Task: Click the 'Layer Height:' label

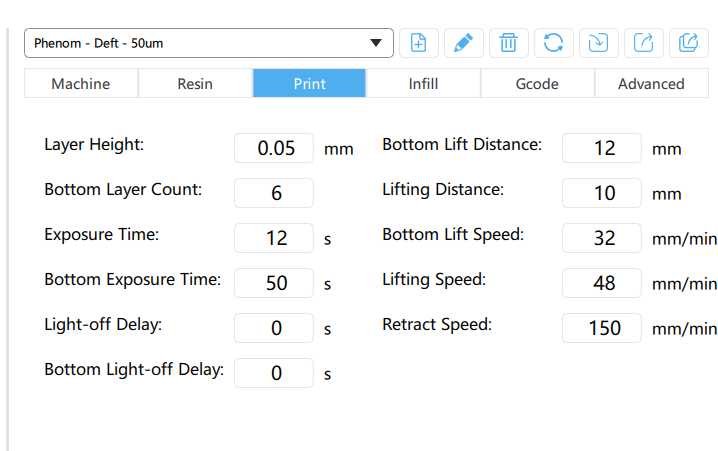Action: point(94,145)
